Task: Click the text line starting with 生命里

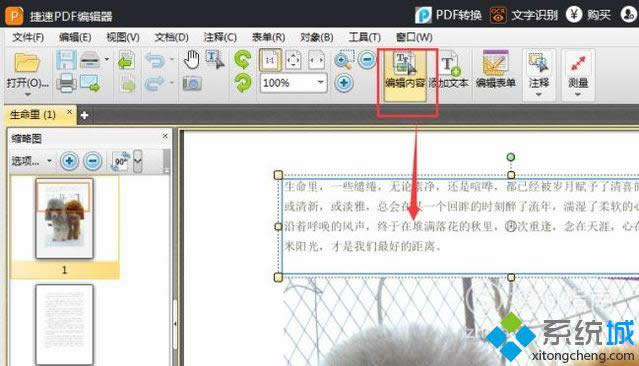Action: (x=461, y=187)
